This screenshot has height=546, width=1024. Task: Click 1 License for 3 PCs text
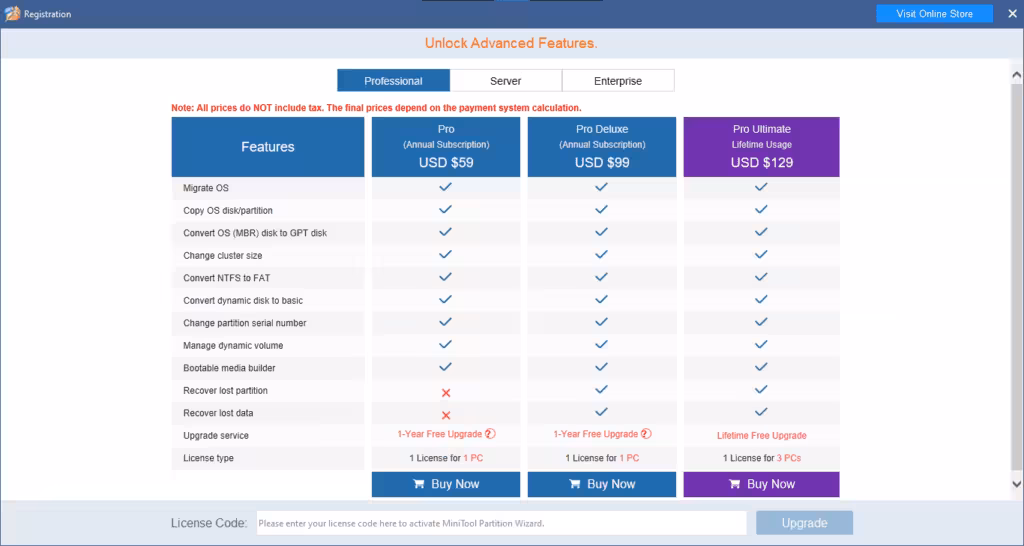point(761,458)
